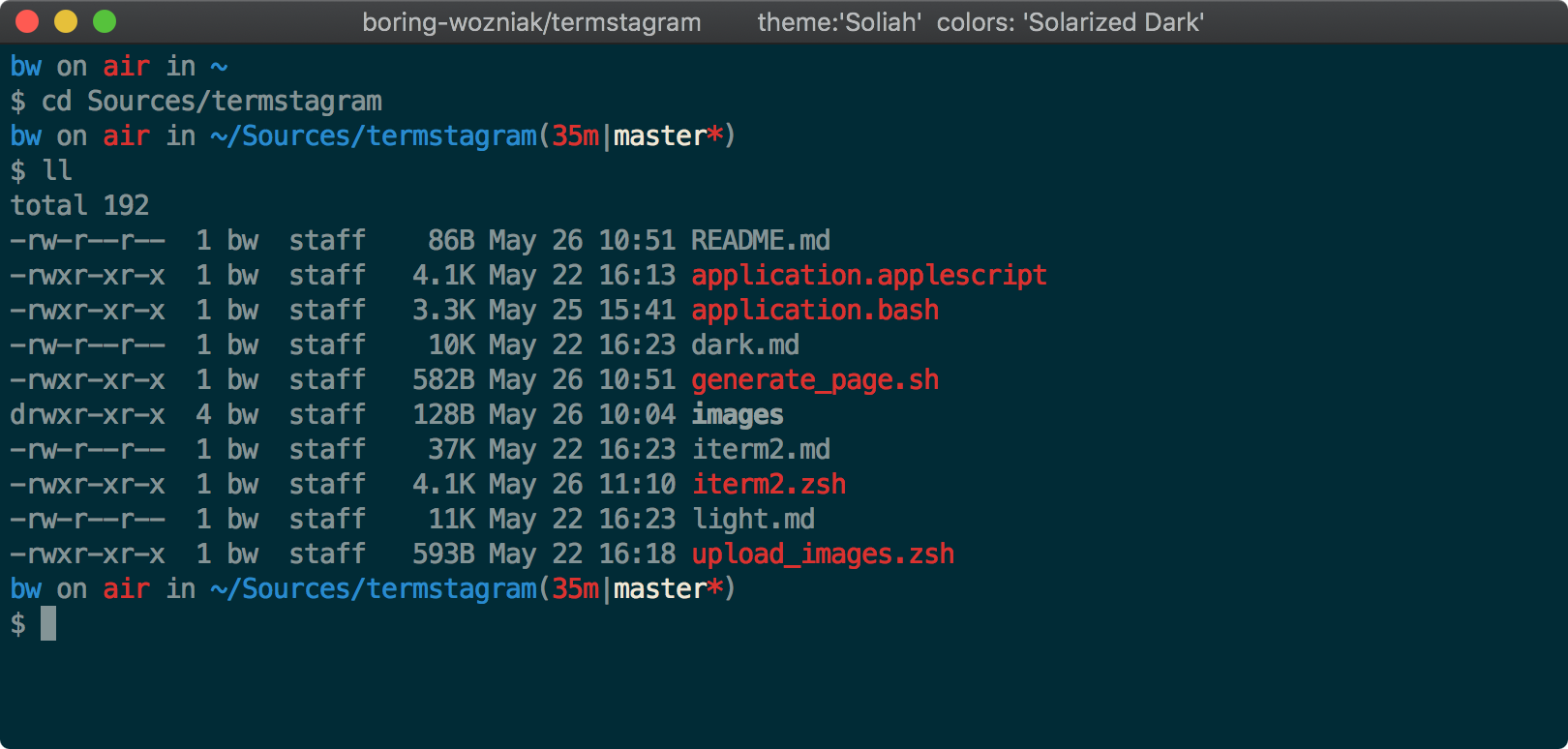
Task: Click the yellow minimize window button
Action: (x=66, y=21)
